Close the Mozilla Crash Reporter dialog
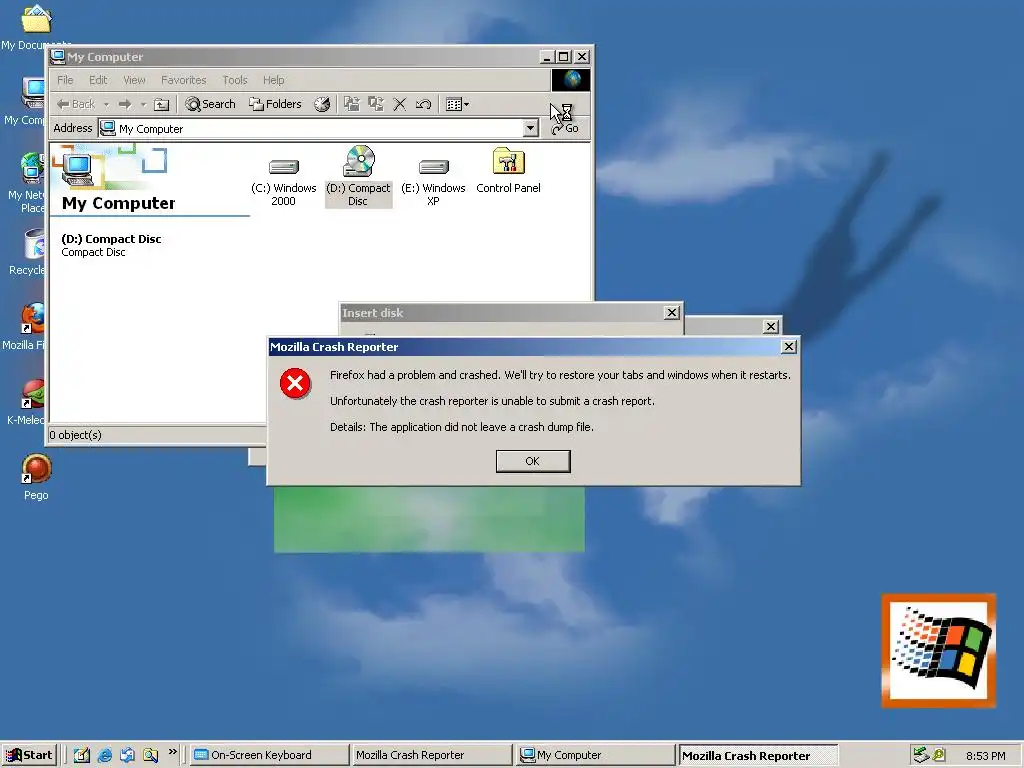Viewport: 1024px width, 768px height. 789,347
